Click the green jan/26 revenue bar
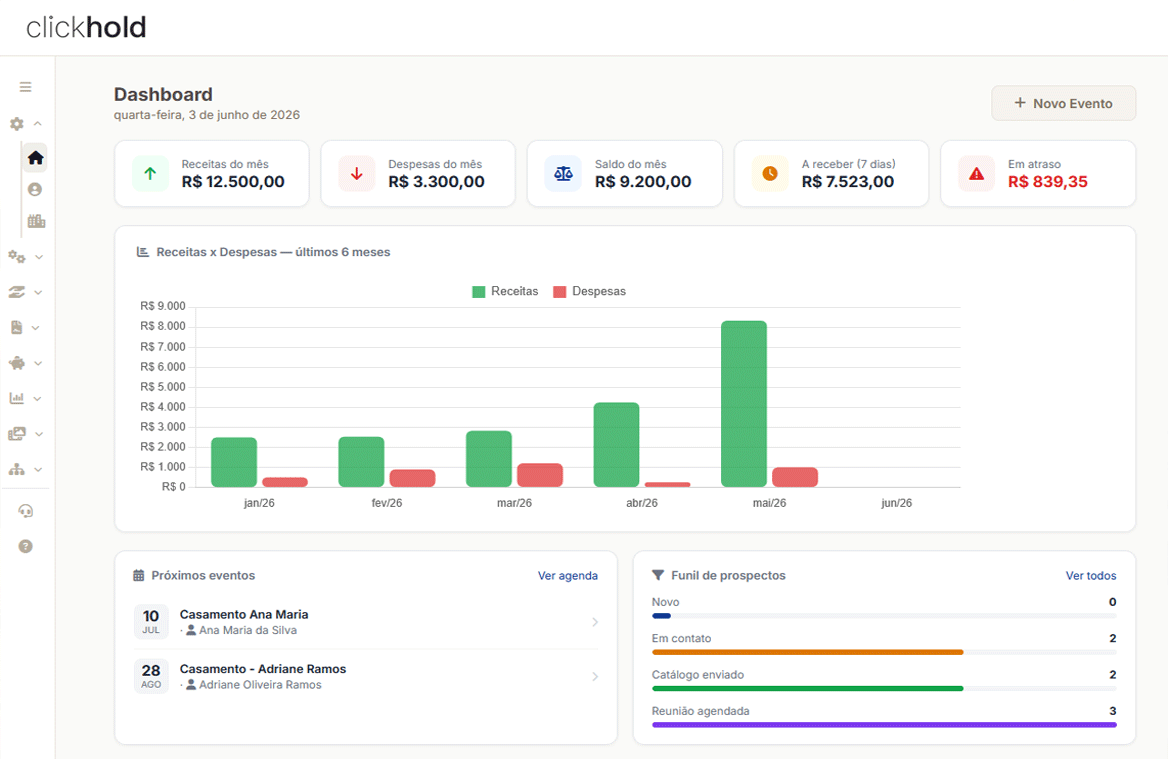The height and width of the screenshot is (759, 1168). coord(234,463)
